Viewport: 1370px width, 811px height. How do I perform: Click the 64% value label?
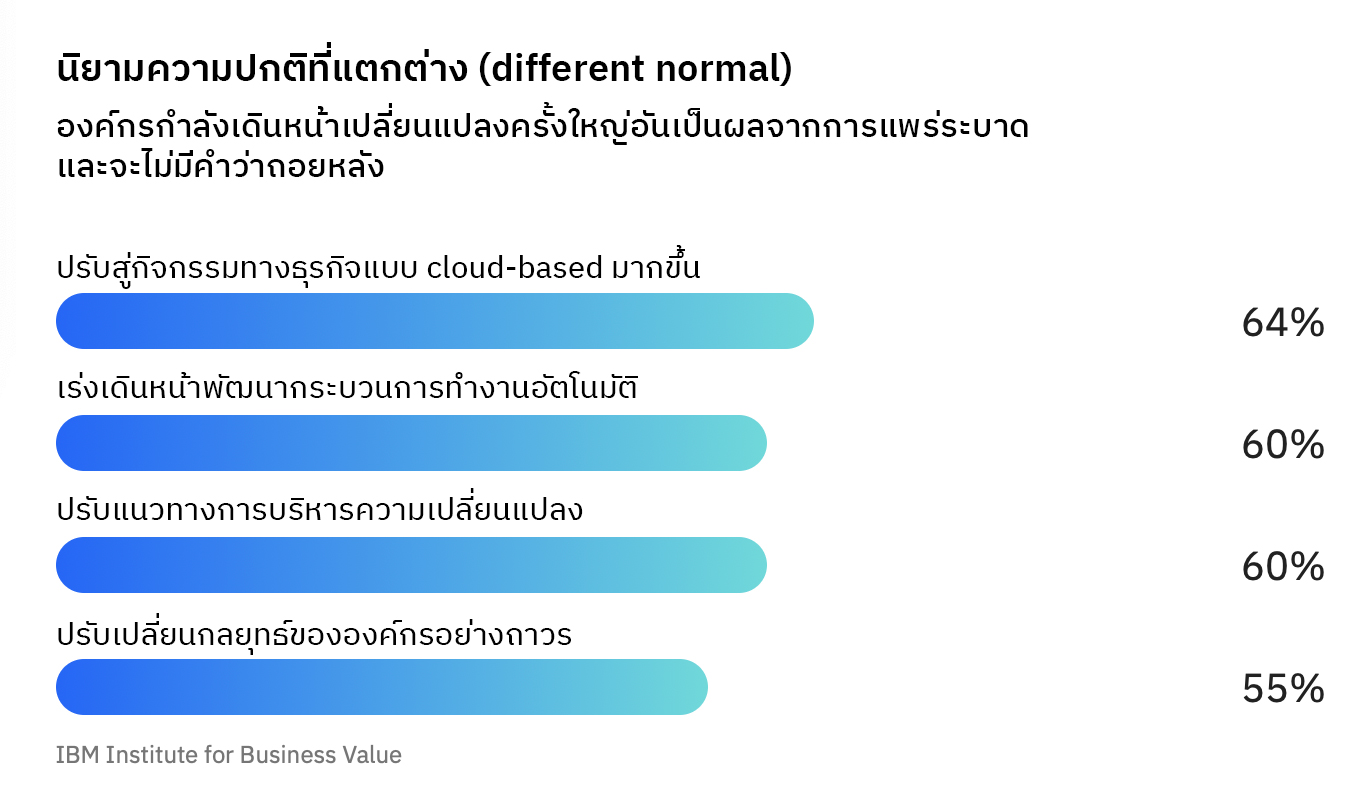1283,323
